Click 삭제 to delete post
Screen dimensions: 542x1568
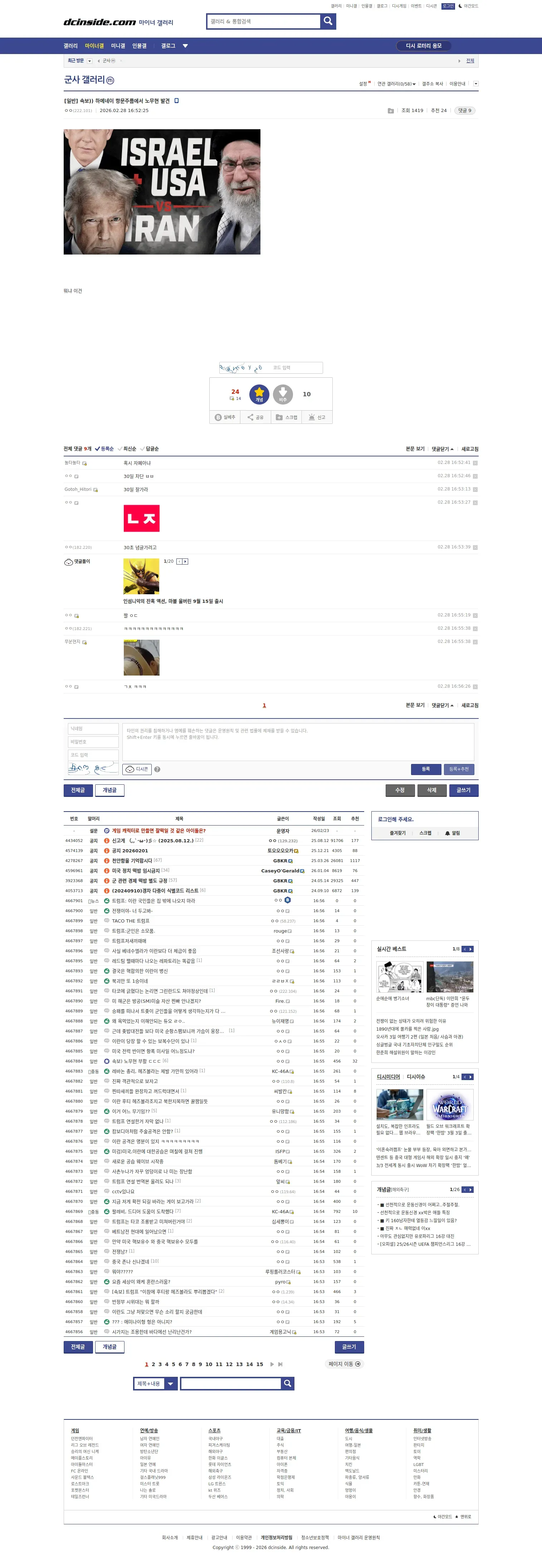coord(432,790)
